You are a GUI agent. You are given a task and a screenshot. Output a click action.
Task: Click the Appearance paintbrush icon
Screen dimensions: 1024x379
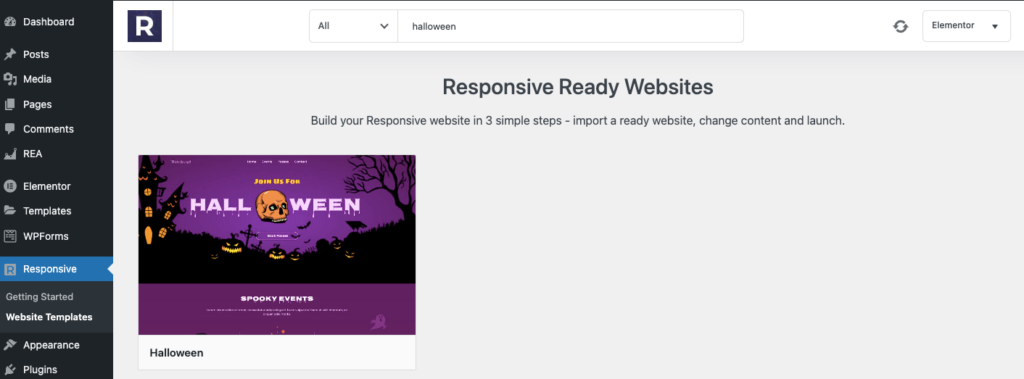point(10,345)
